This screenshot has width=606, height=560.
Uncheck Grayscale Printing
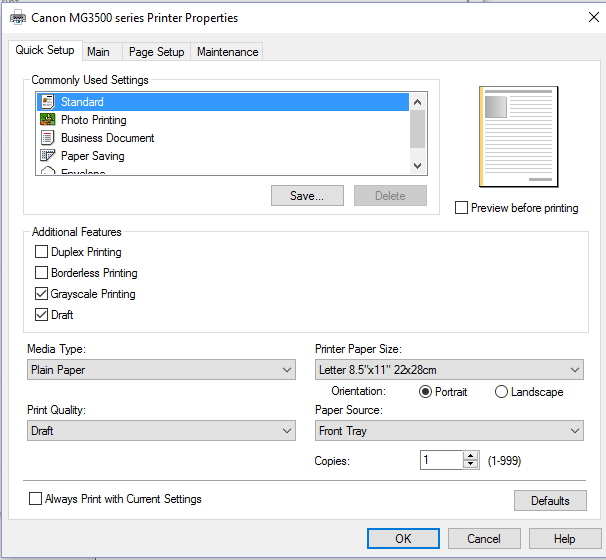click(x=41, y=294)
